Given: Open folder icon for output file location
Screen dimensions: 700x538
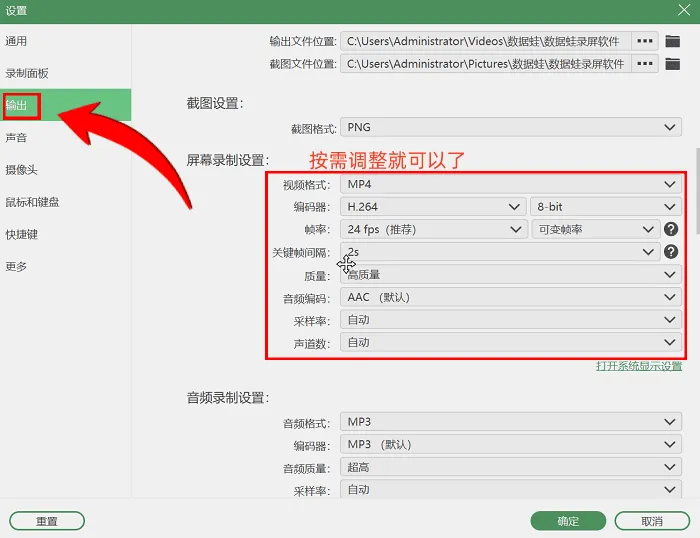Looking at the screenshot, I should [672, 41].
